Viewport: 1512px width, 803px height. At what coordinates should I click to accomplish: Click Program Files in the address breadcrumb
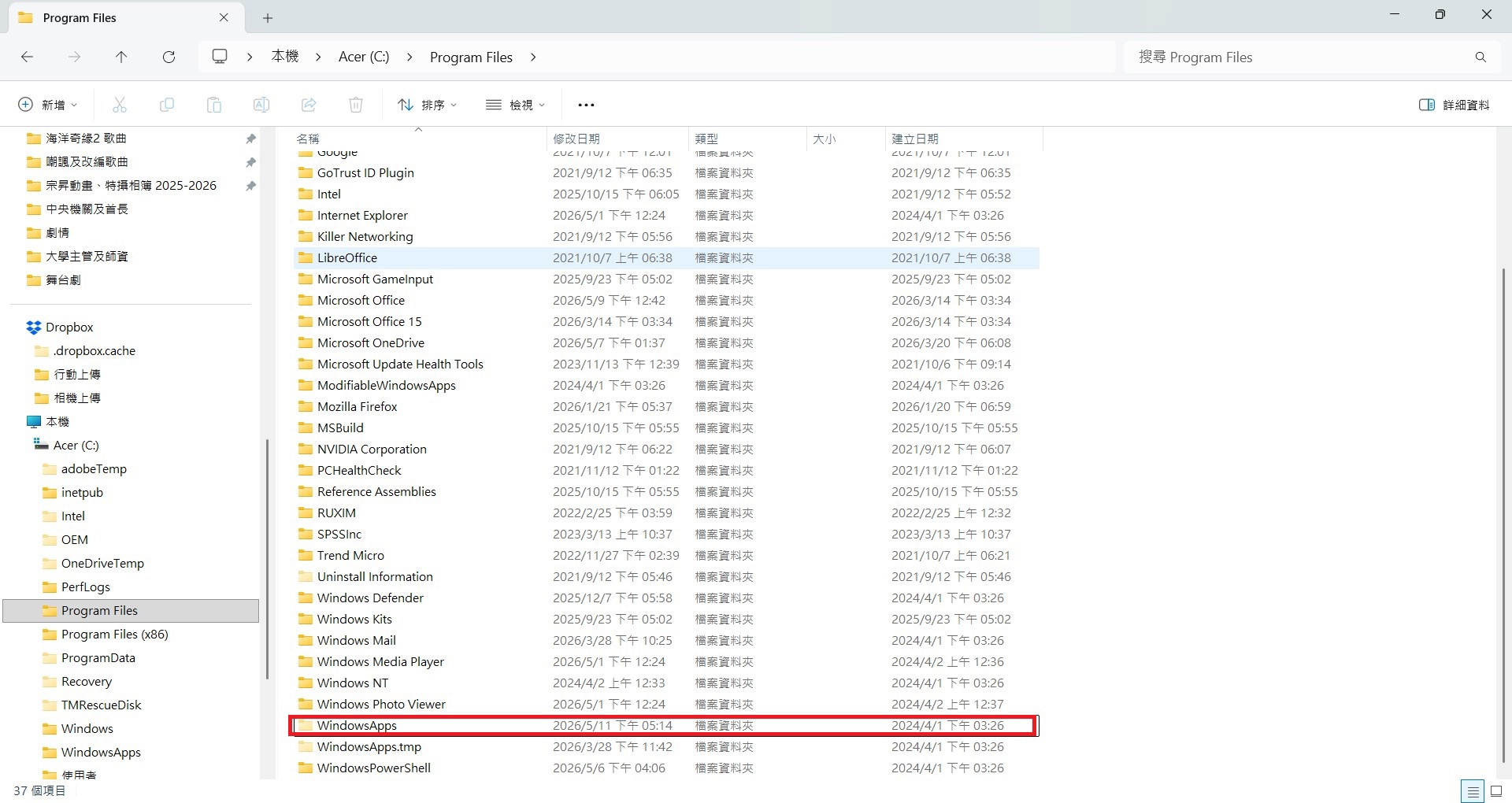[471, 57]
